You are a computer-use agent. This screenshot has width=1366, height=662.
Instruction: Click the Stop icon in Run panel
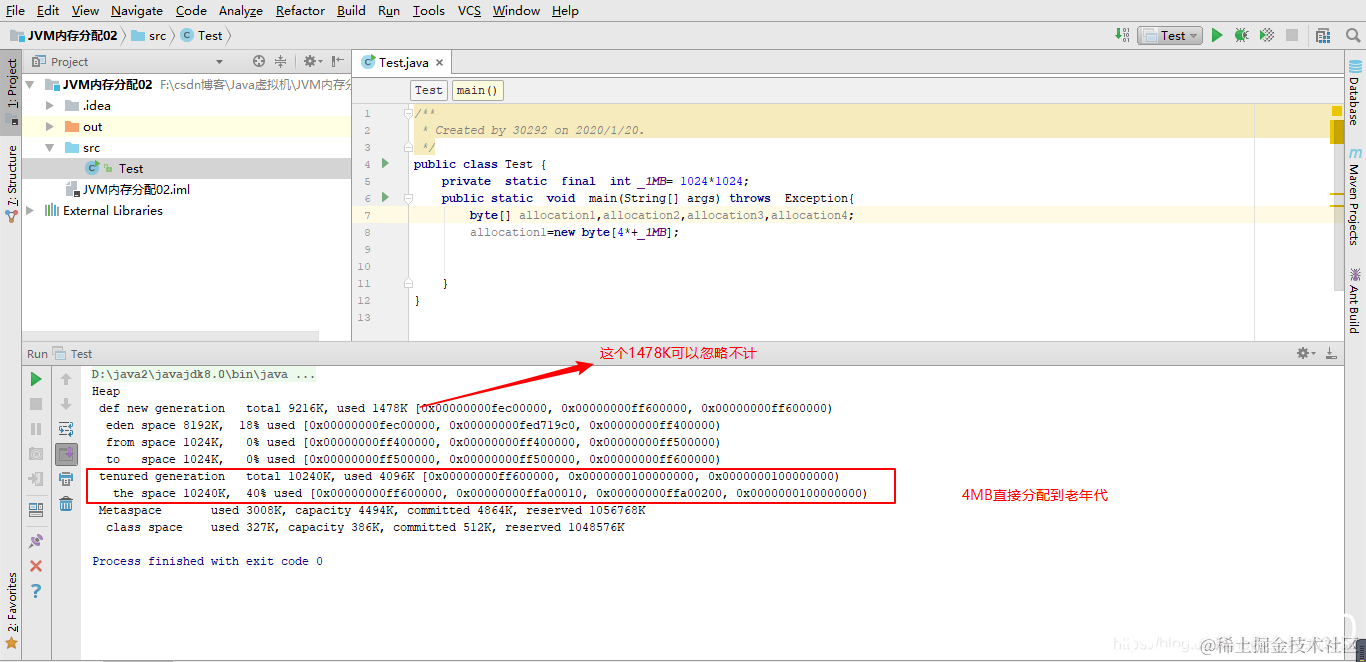pyautogui.click(x=36, y=404)
